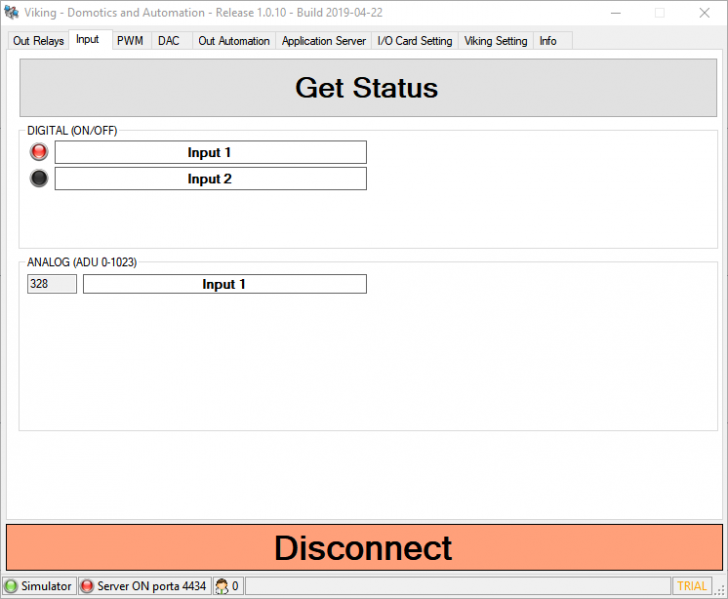Click the Disconnect button
Image resolution: width=728 pixels, height=599 pixels.
pyautogui.click(x=364, y=547)
